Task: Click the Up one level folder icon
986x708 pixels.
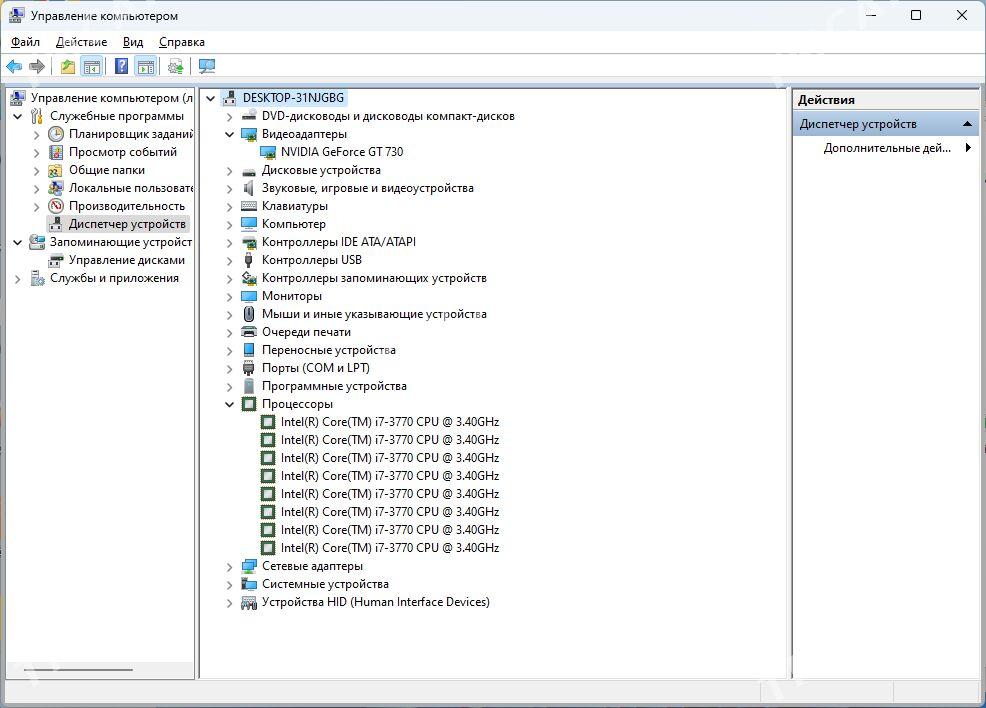Action: 67,66
